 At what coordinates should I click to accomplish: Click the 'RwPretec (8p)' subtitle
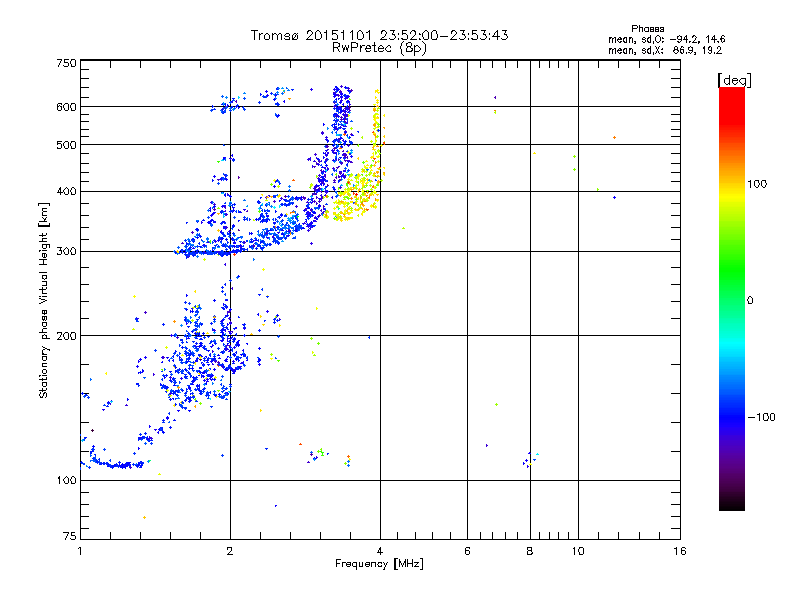tap(379, 48)
